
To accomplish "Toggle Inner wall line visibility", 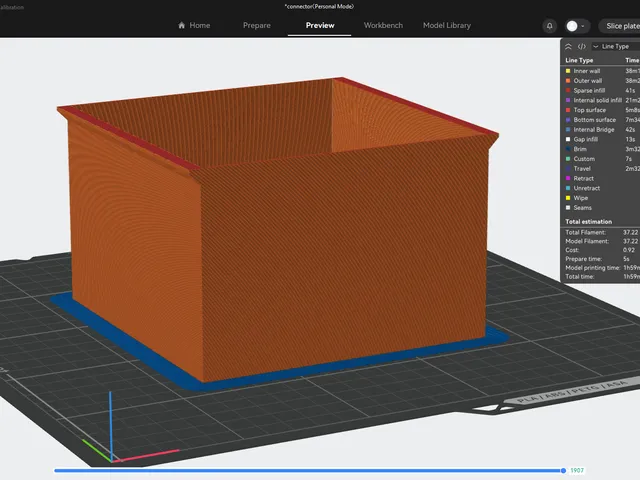I will [602, 71].
